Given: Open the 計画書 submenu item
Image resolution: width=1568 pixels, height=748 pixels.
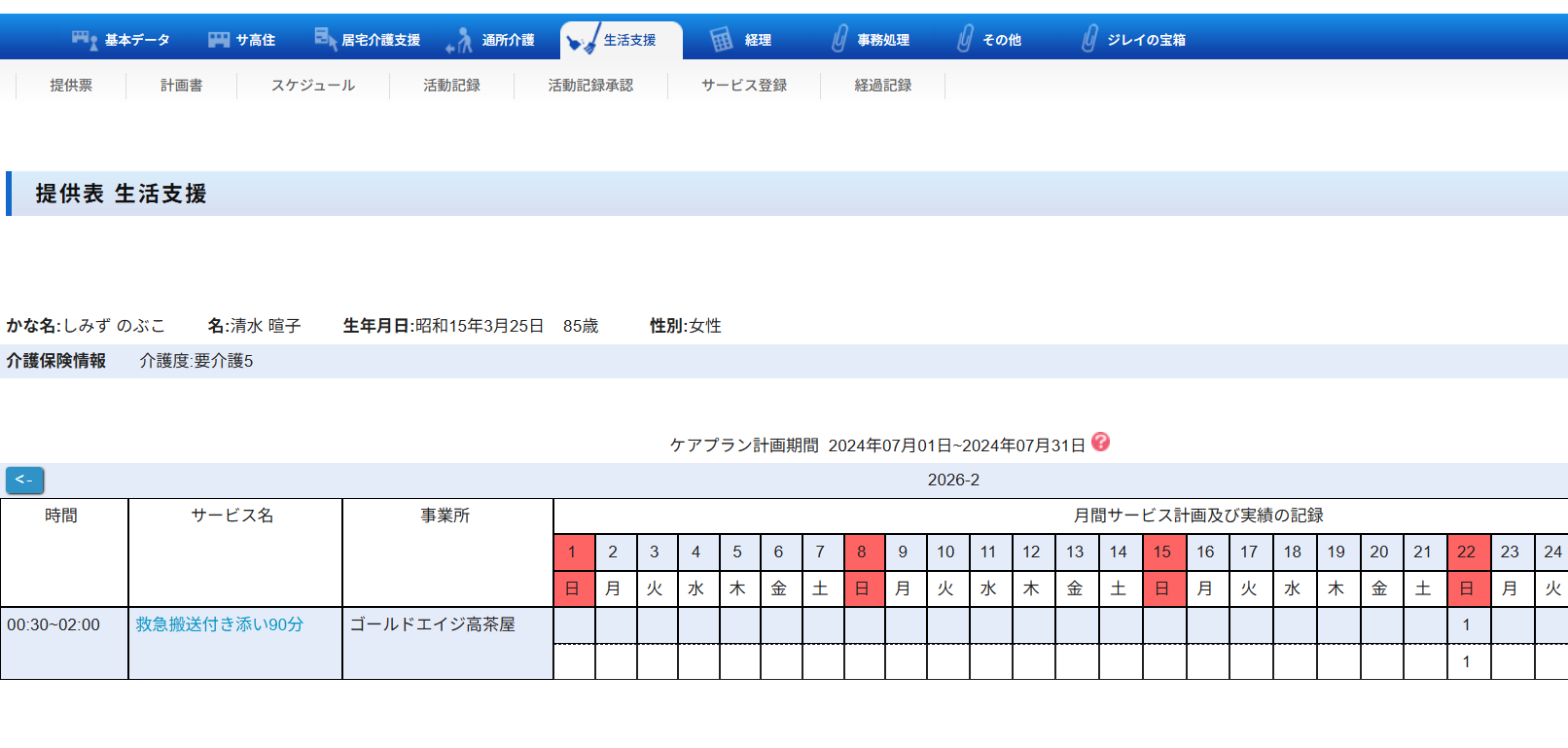Looking at the screenshot, I should [x=181, y=86].
